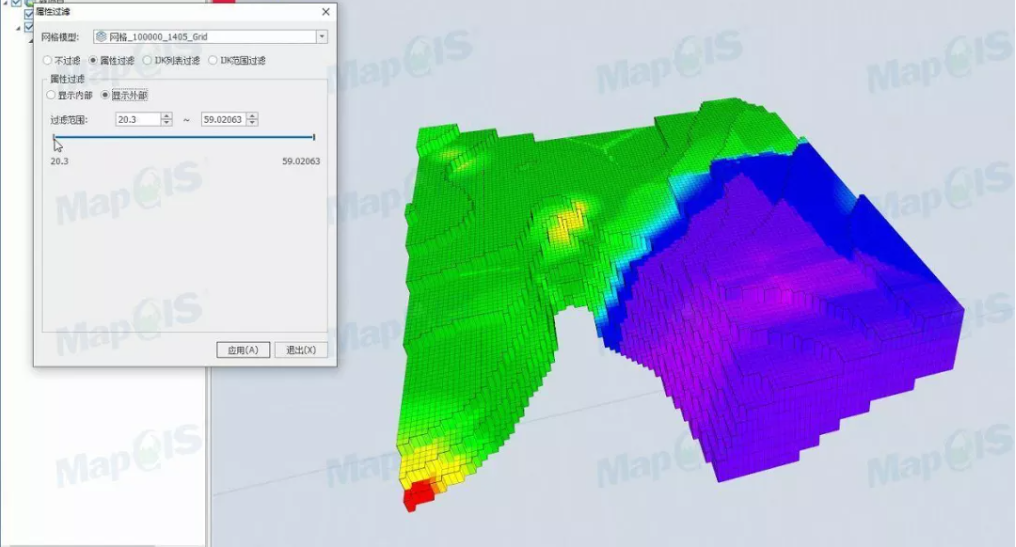Click the 应用(A) apply button
Viewport: 1016px width, 547px height.
tap(243, 350)
